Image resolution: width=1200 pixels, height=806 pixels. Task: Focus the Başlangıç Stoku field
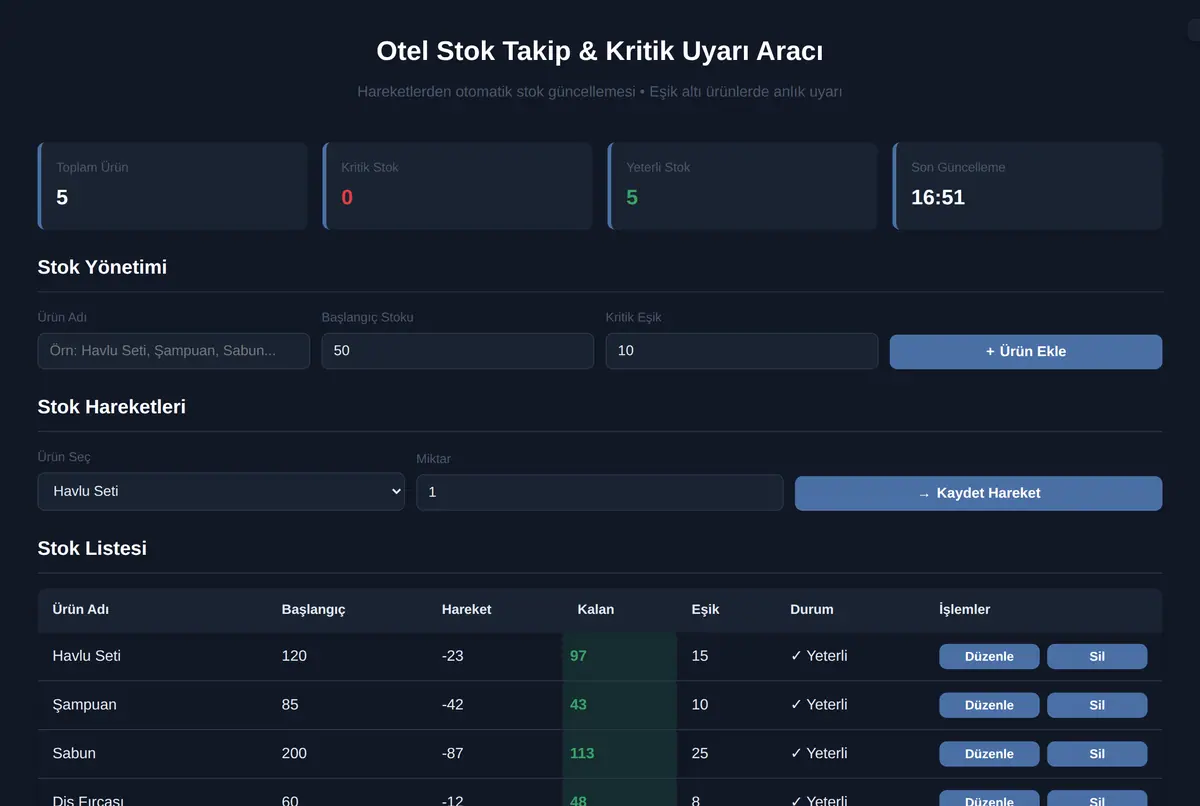[x=458, y=351]
